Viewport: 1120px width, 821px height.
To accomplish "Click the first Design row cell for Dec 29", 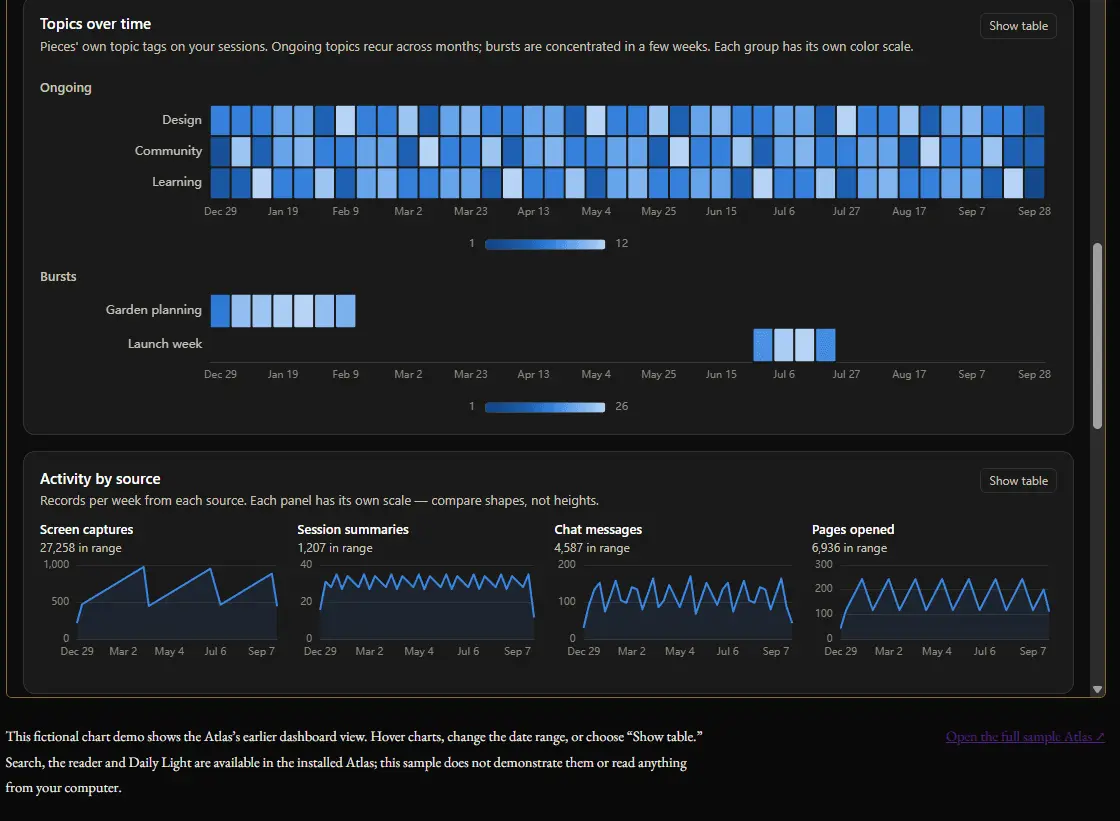I will tap(220, 120).
